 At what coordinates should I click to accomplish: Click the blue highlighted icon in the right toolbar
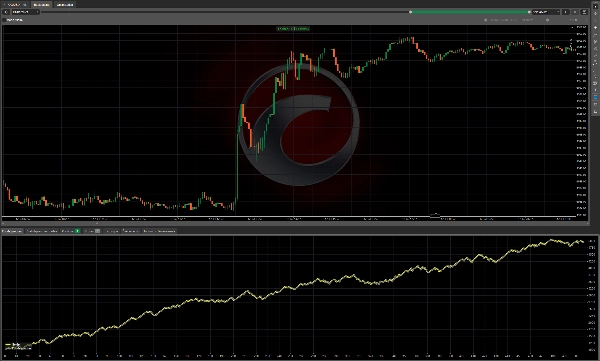coord(595,97)
